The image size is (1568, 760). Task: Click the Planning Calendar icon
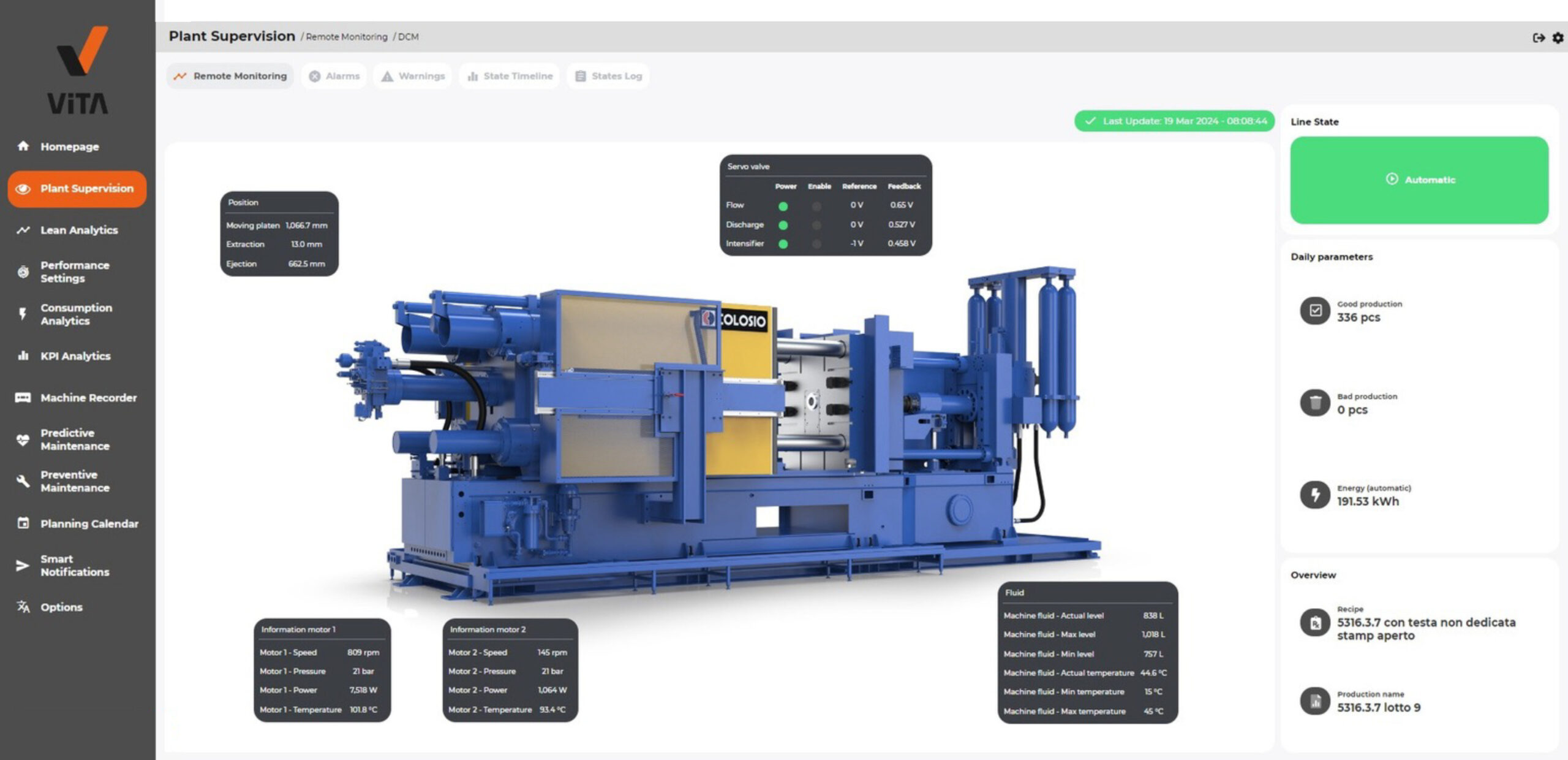point(23,523)
